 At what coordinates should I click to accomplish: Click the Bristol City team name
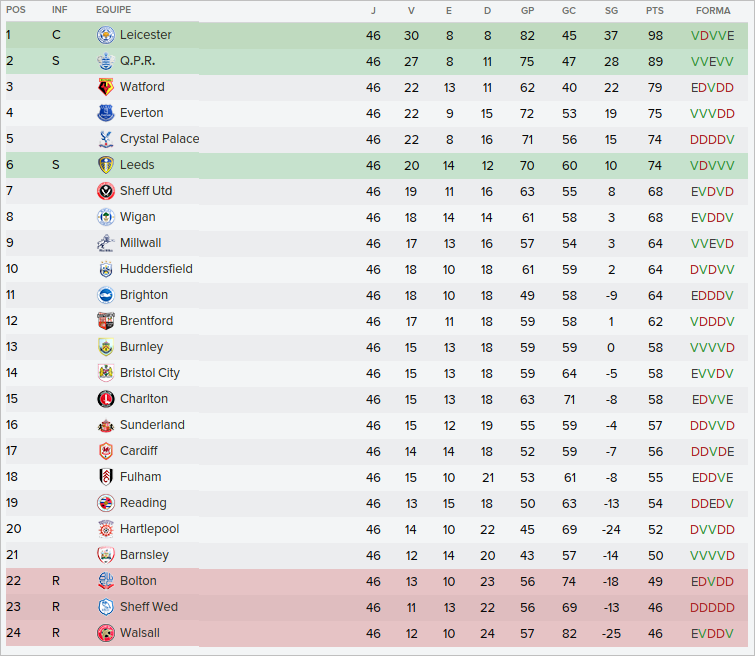150,373
